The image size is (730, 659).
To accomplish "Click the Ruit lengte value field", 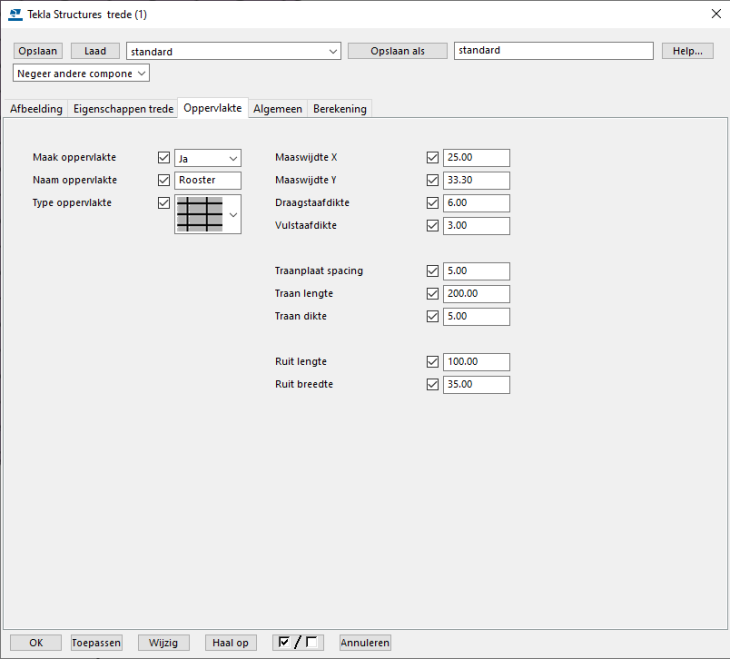I will (476, 362).
